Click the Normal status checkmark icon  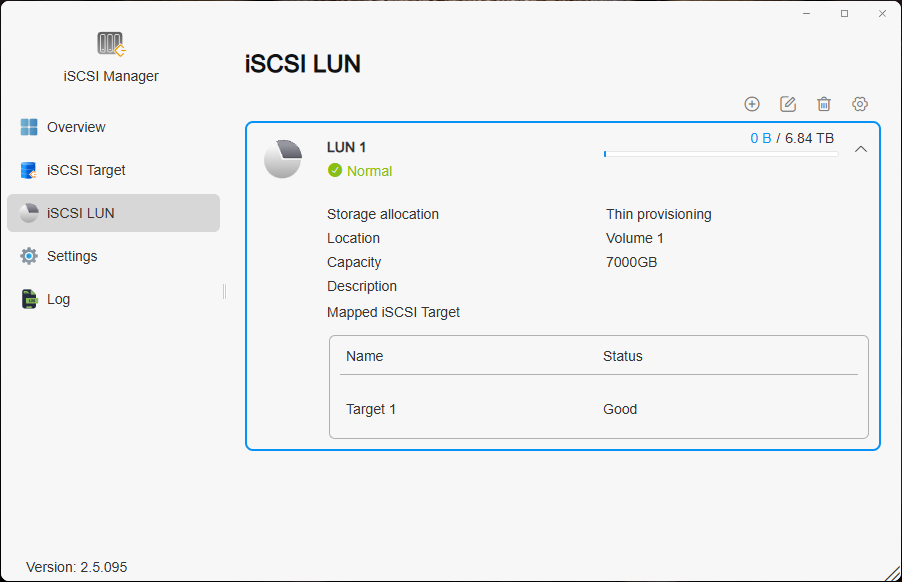pos(334,170)
